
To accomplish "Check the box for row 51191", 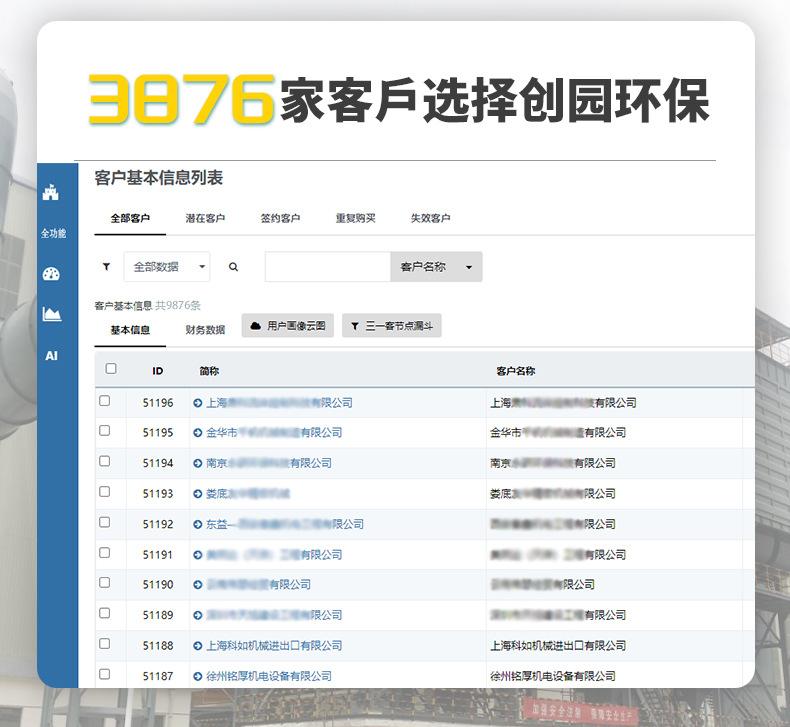I will point(104,553).
